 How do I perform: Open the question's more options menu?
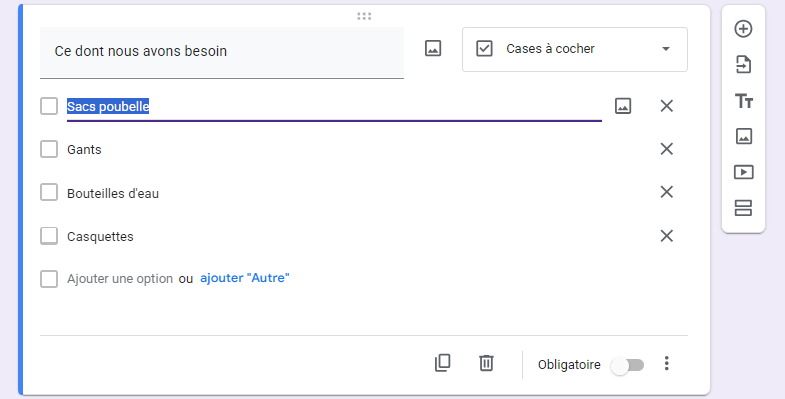(x=666, y=363)
